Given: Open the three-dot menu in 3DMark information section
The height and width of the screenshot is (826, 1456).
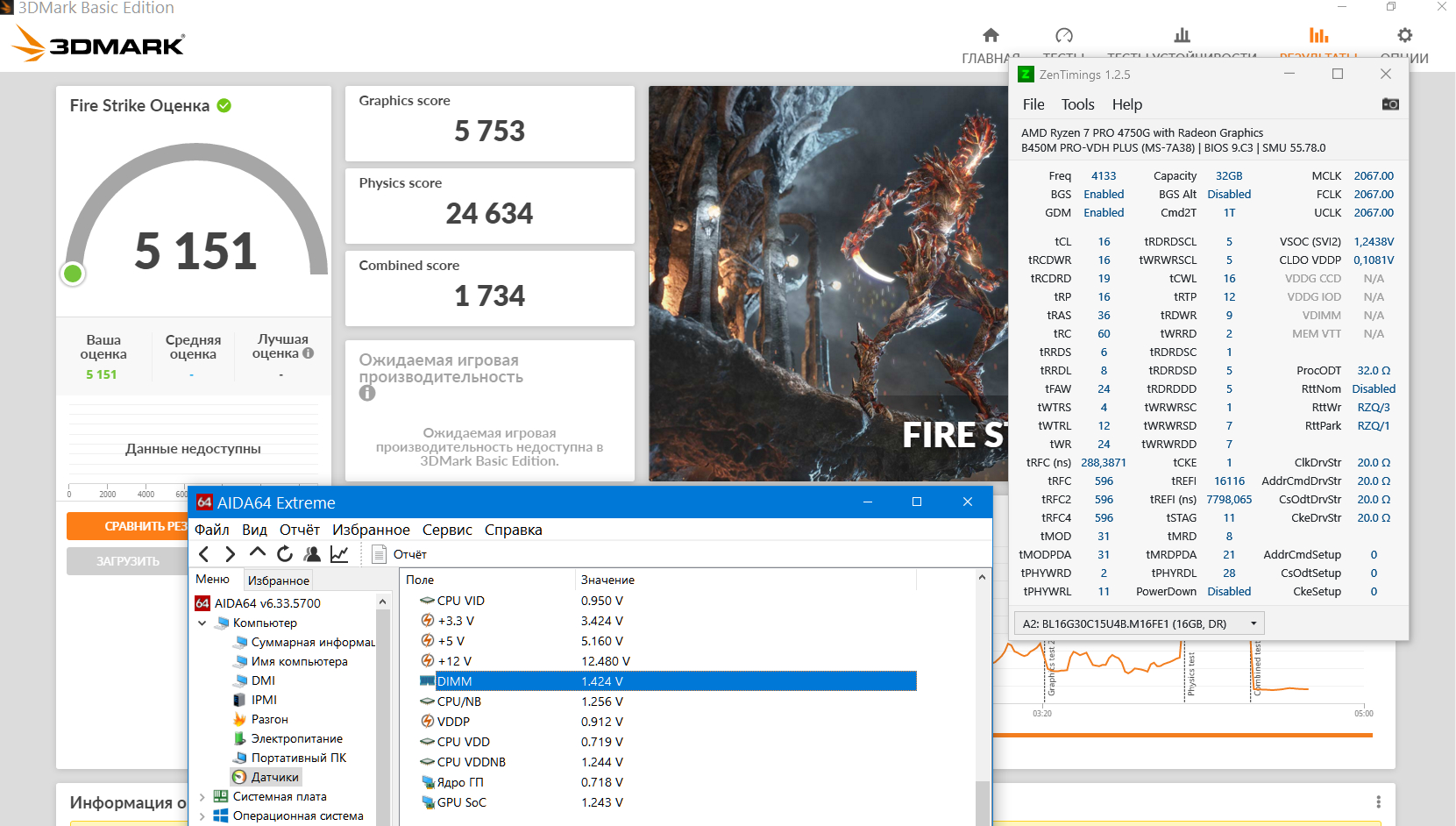Looking at the screenshot, I should click(1378, 802).
